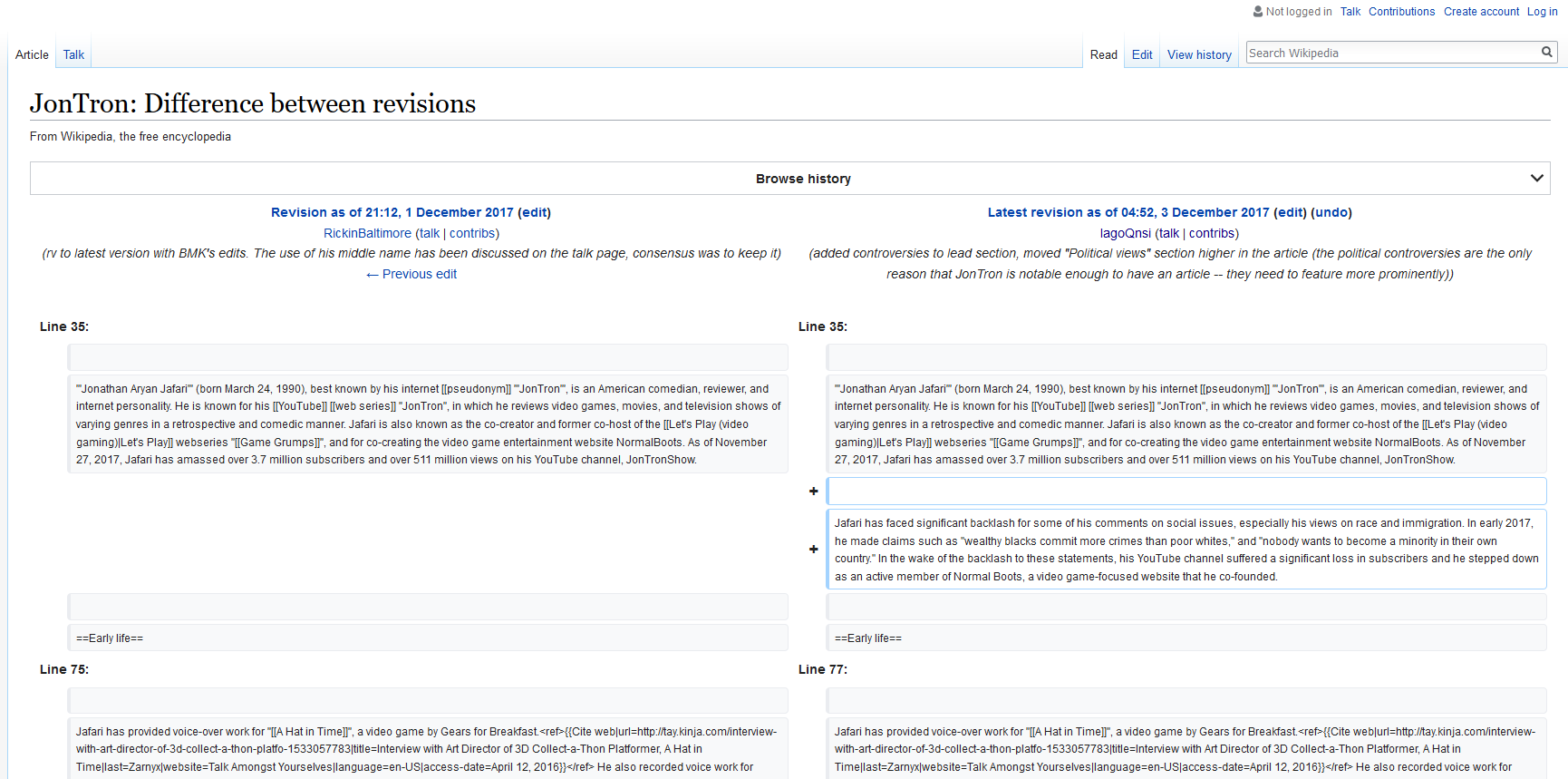The height and width of the screenshot is (779, 1568).
Task: Open IagoQnsi user page
Action: click(1126, 233)
